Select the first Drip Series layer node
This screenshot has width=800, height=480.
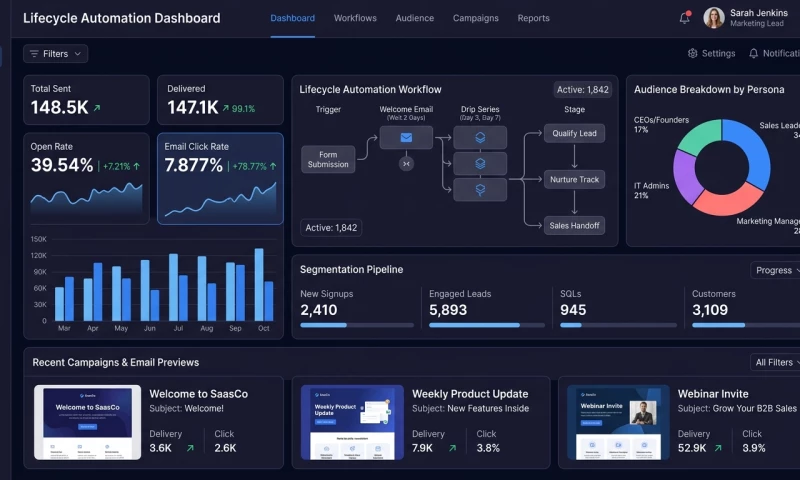(480, 138)
